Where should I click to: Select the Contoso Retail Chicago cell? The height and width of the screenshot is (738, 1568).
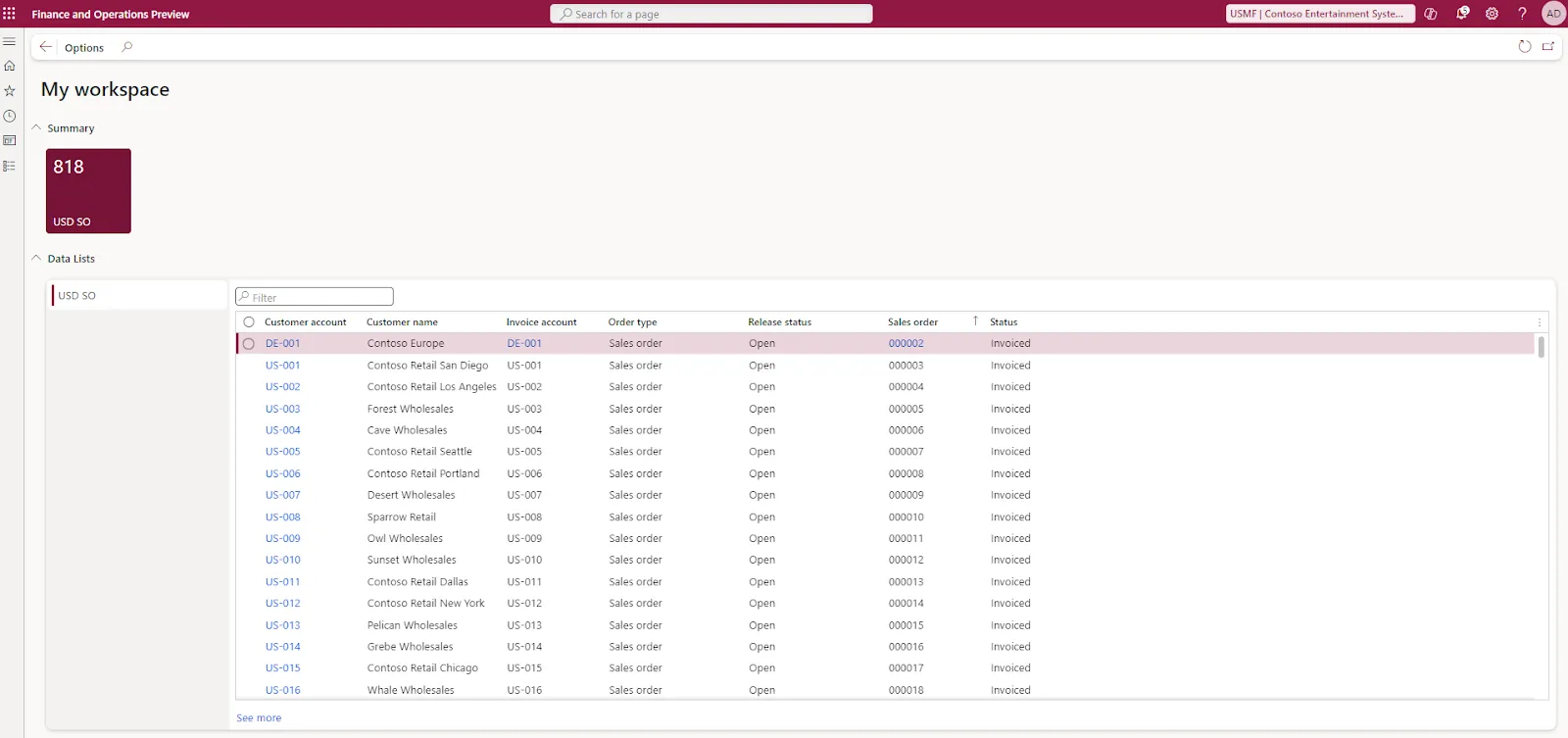(423, 668)
